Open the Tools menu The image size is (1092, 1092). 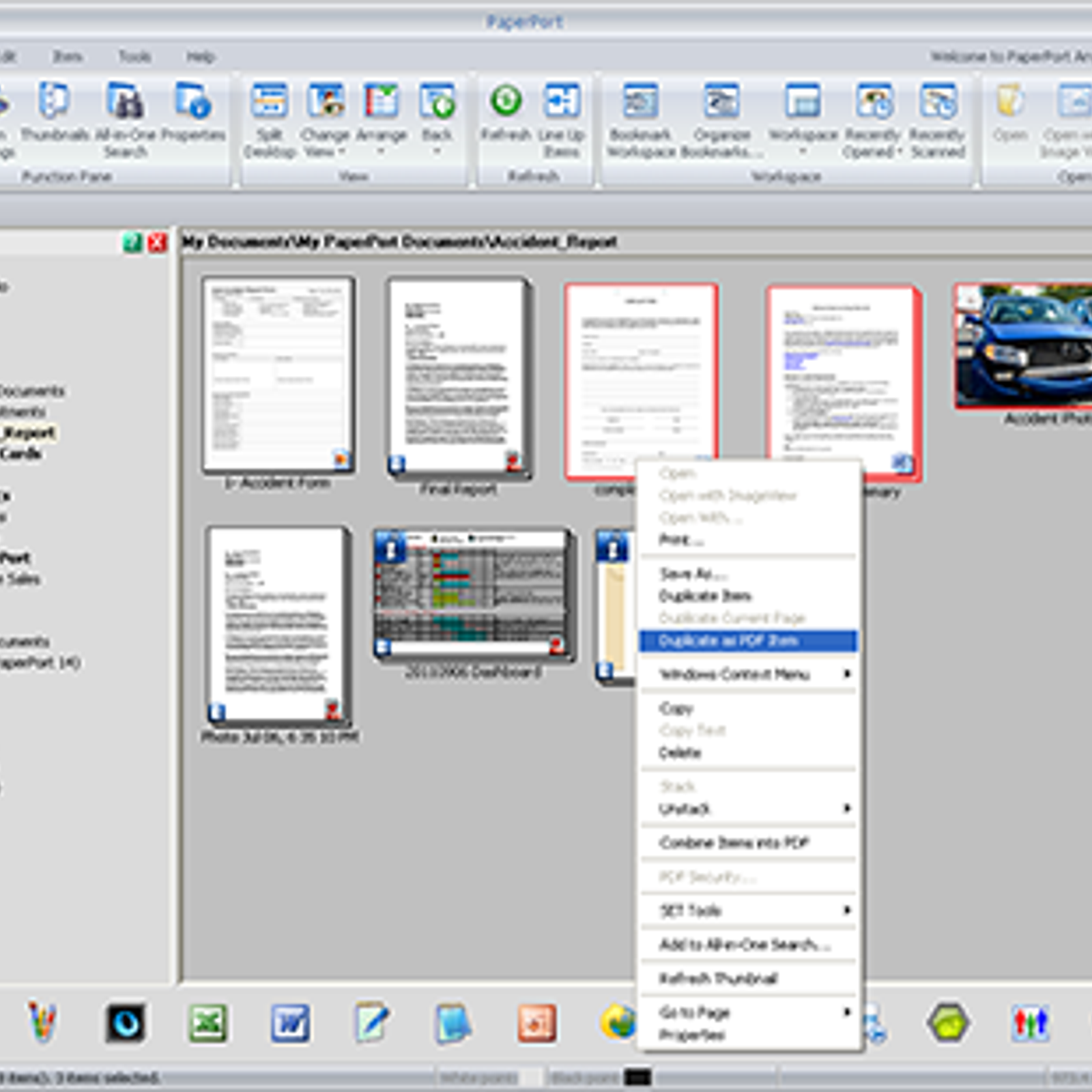(134, 56)
